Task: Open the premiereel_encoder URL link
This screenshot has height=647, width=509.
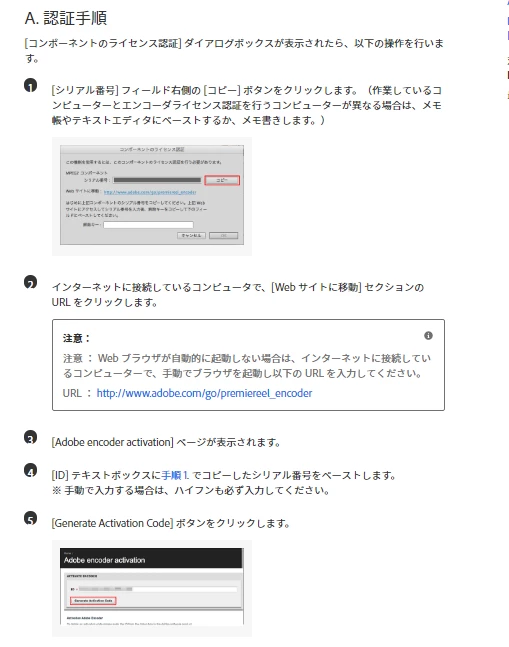Action: (204, 393)
